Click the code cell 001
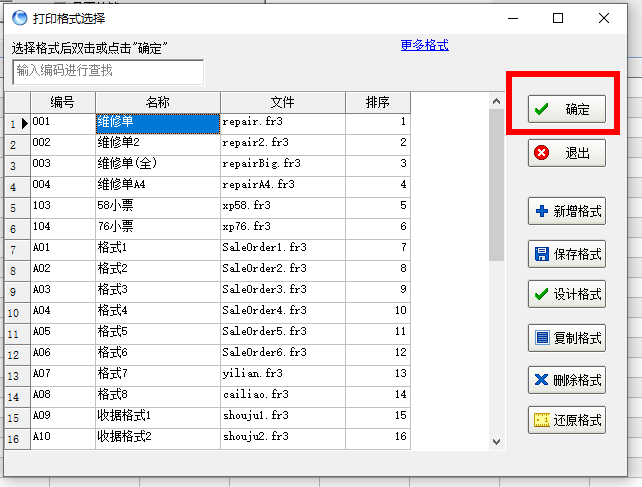The image size is (642, 487). [63, 124]
